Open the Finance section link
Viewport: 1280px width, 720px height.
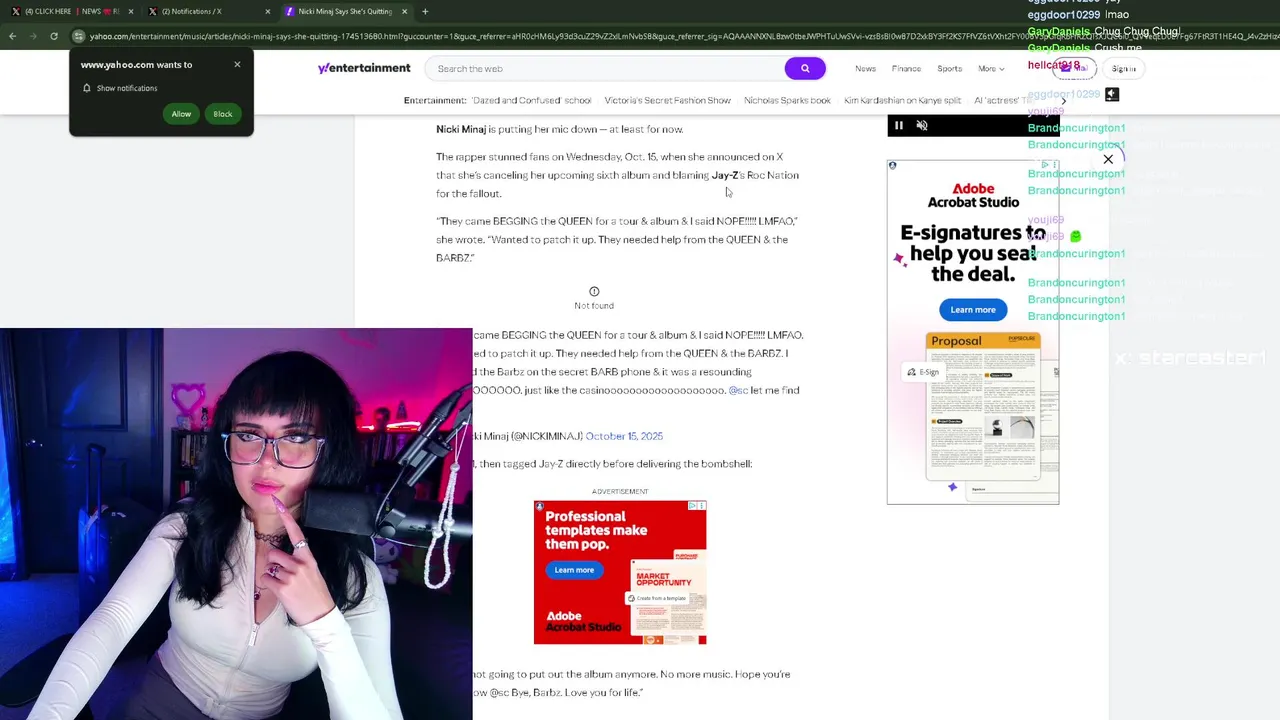pyautogui.click(x=906, y=68)
